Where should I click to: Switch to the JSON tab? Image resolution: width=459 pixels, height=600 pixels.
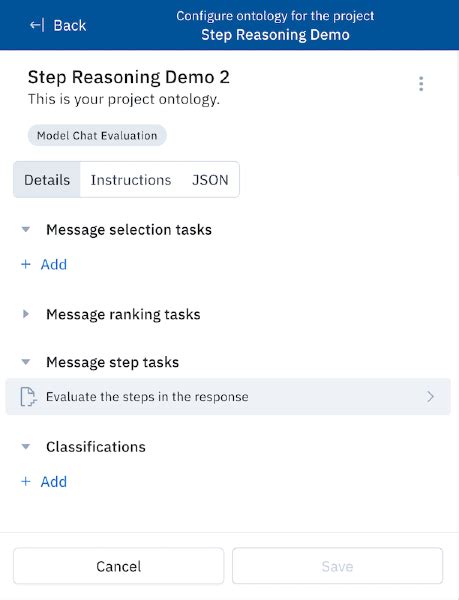point(210,180)
